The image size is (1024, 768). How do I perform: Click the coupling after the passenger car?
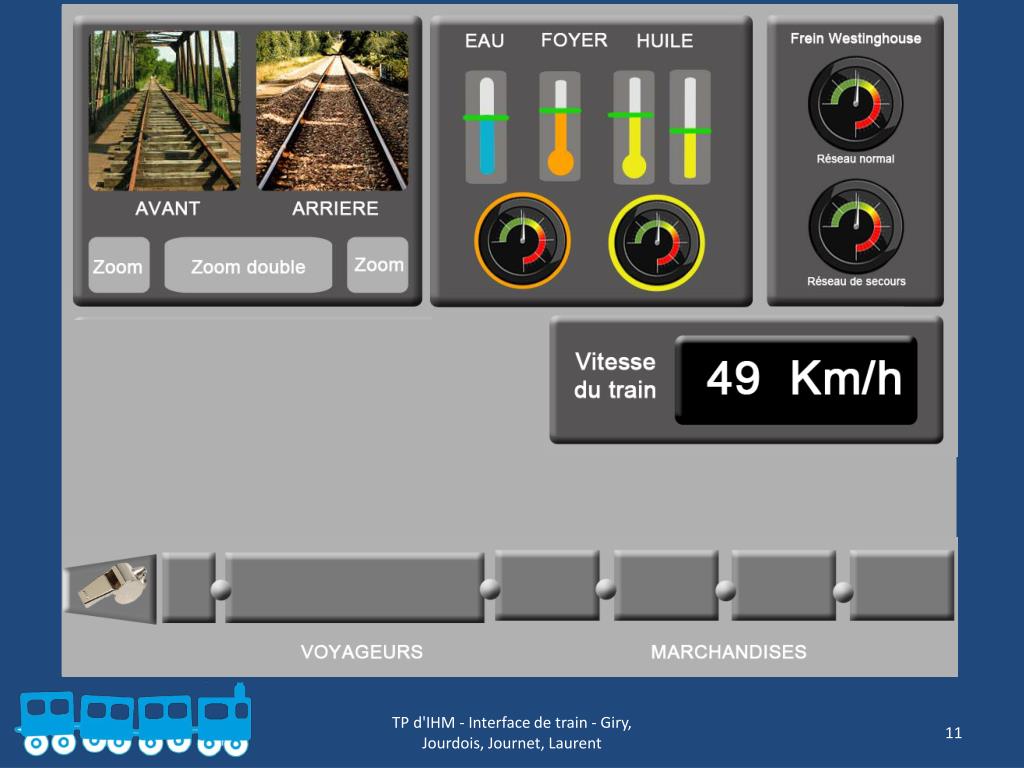[x=490, y=588]
